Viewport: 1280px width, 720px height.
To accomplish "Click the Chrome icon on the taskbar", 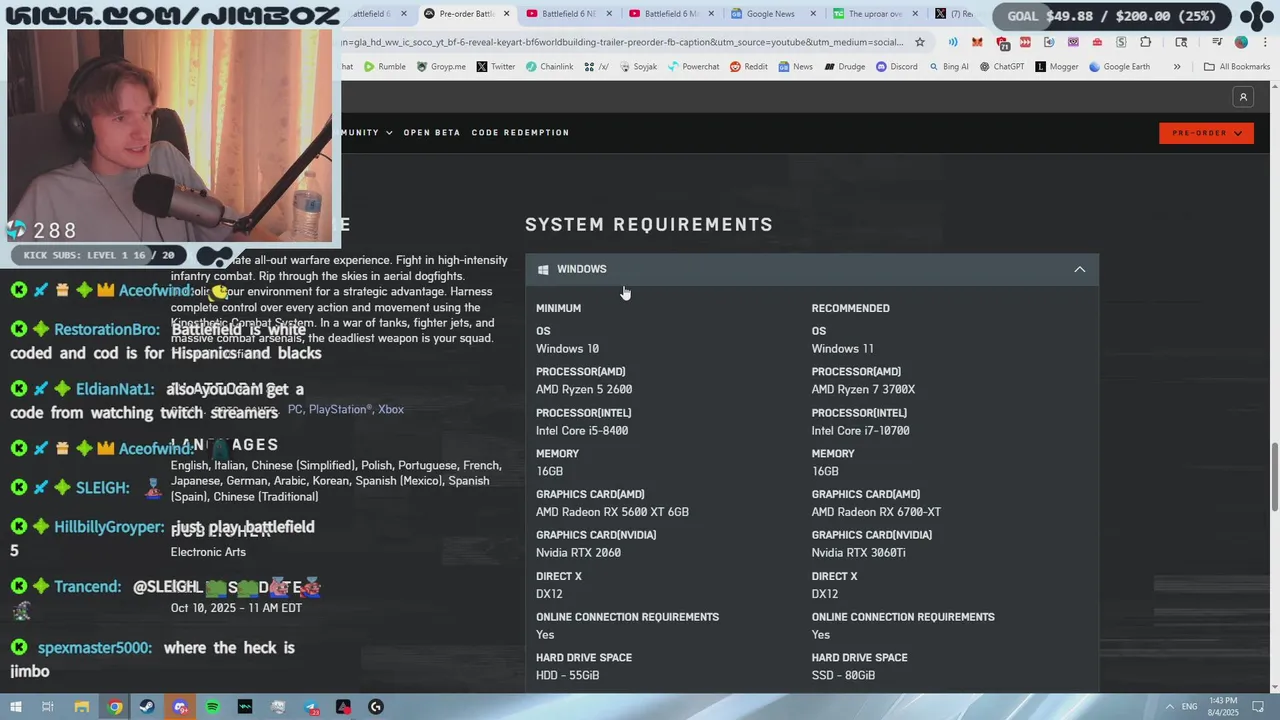I will 115,707.
